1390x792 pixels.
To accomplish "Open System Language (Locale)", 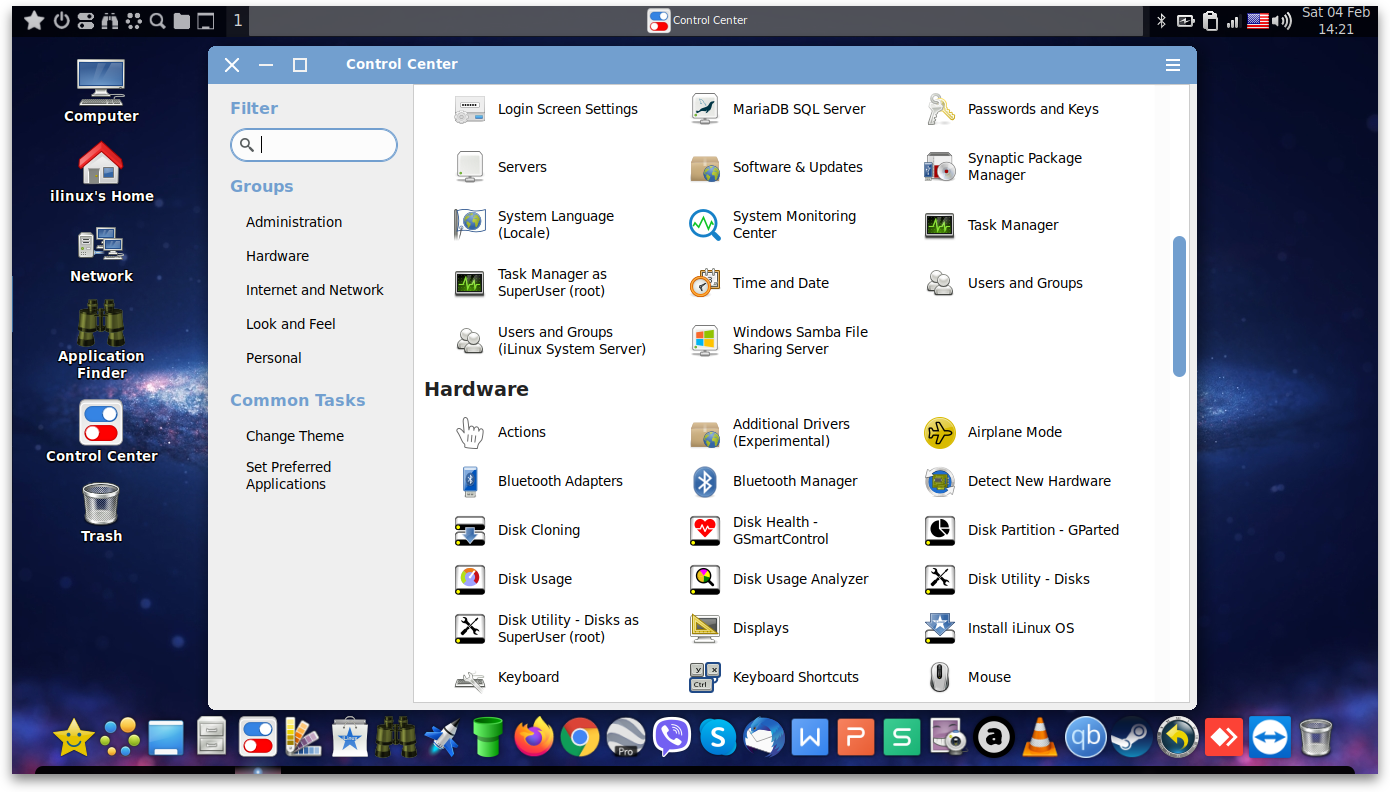I will [535, 225].
